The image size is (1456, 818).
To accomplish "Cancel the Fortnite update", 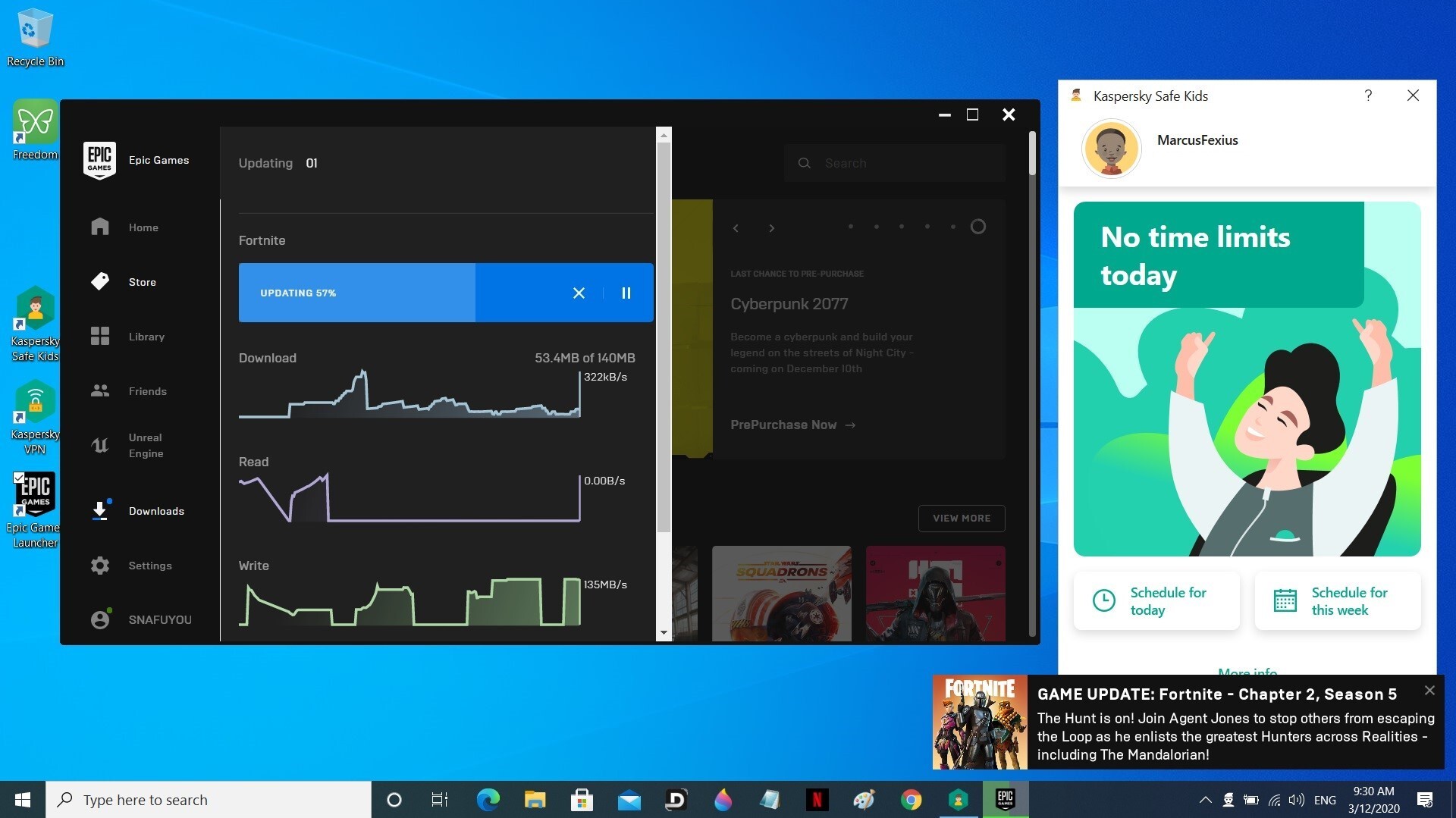I will 579,293.
